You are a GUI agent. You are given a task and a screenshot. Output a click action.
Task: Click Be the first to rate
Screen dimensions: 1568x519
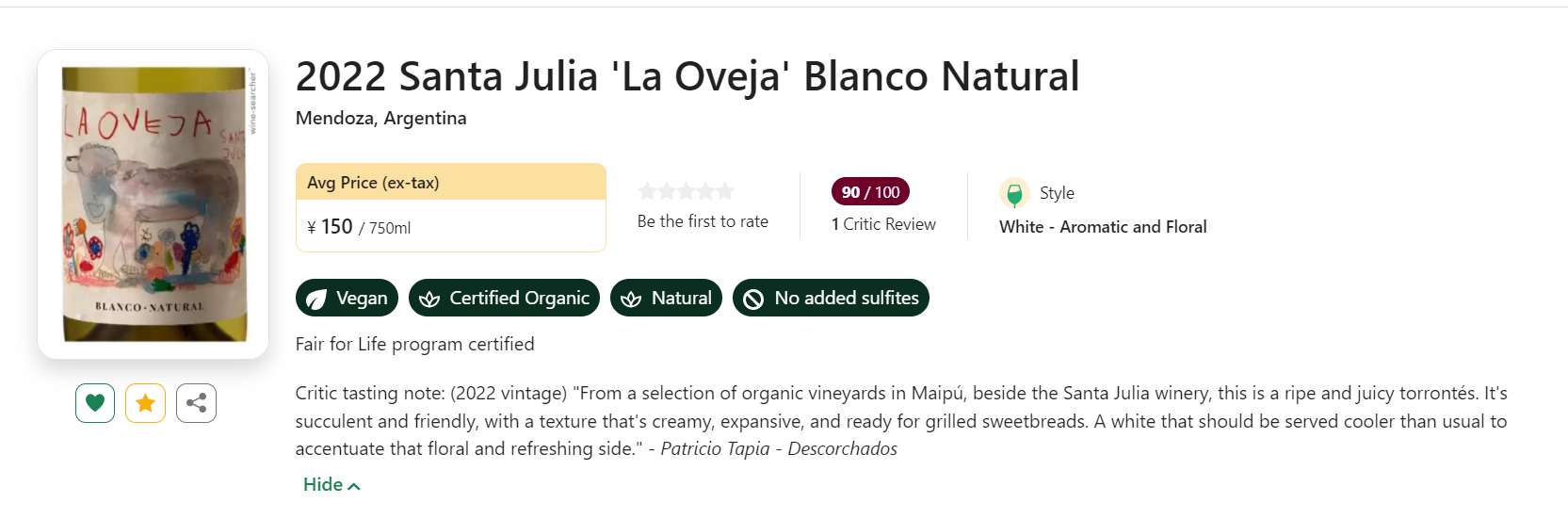(703, 221)
